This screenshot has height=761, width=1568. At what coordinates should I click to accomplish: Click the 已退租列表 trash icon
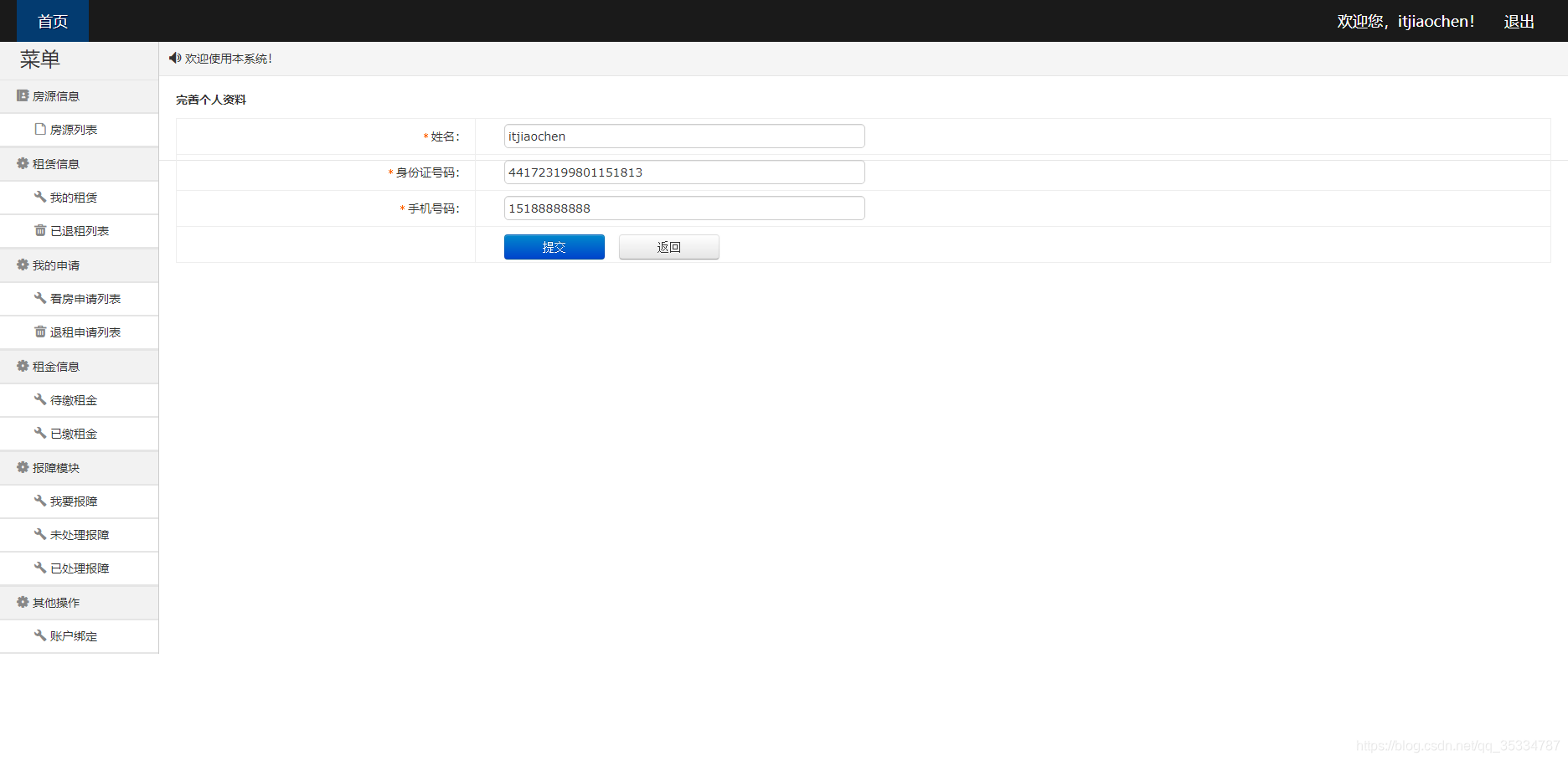pyautogui.click(x=40, y=230)
